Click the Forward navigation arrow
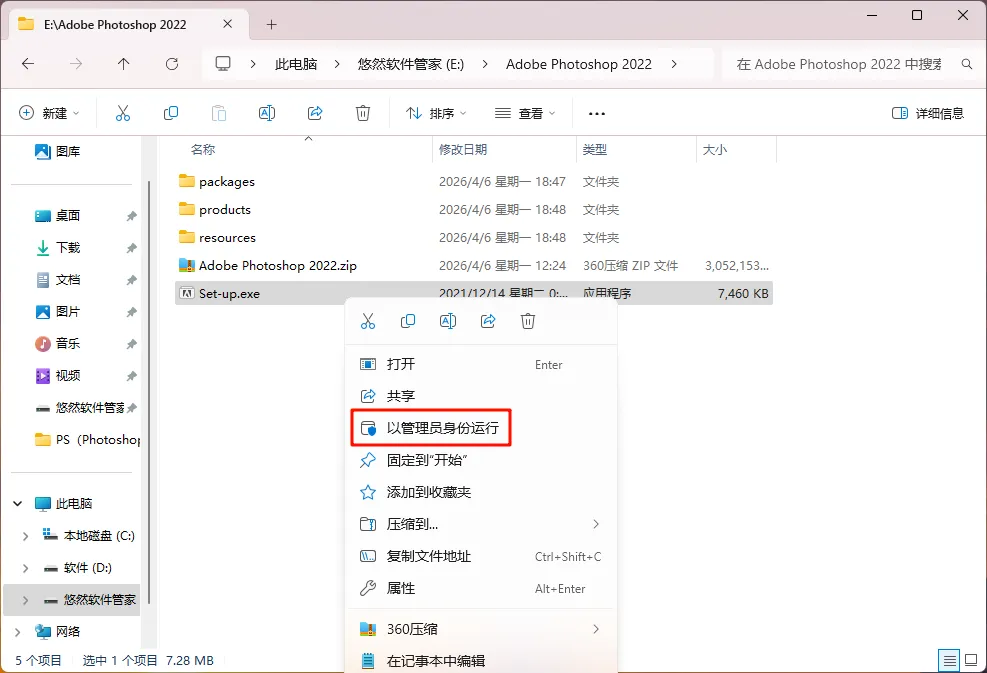This screenshot has width=987, height=673. tap(76, 64)
